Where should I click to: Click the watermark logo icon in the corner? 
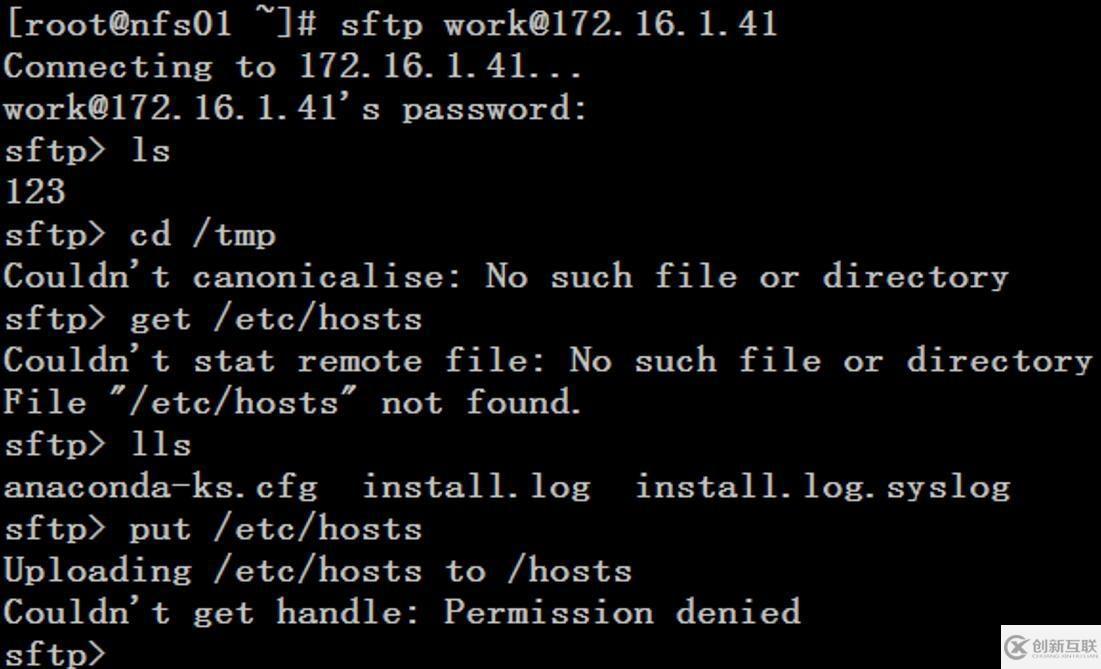click(1018, 647)
